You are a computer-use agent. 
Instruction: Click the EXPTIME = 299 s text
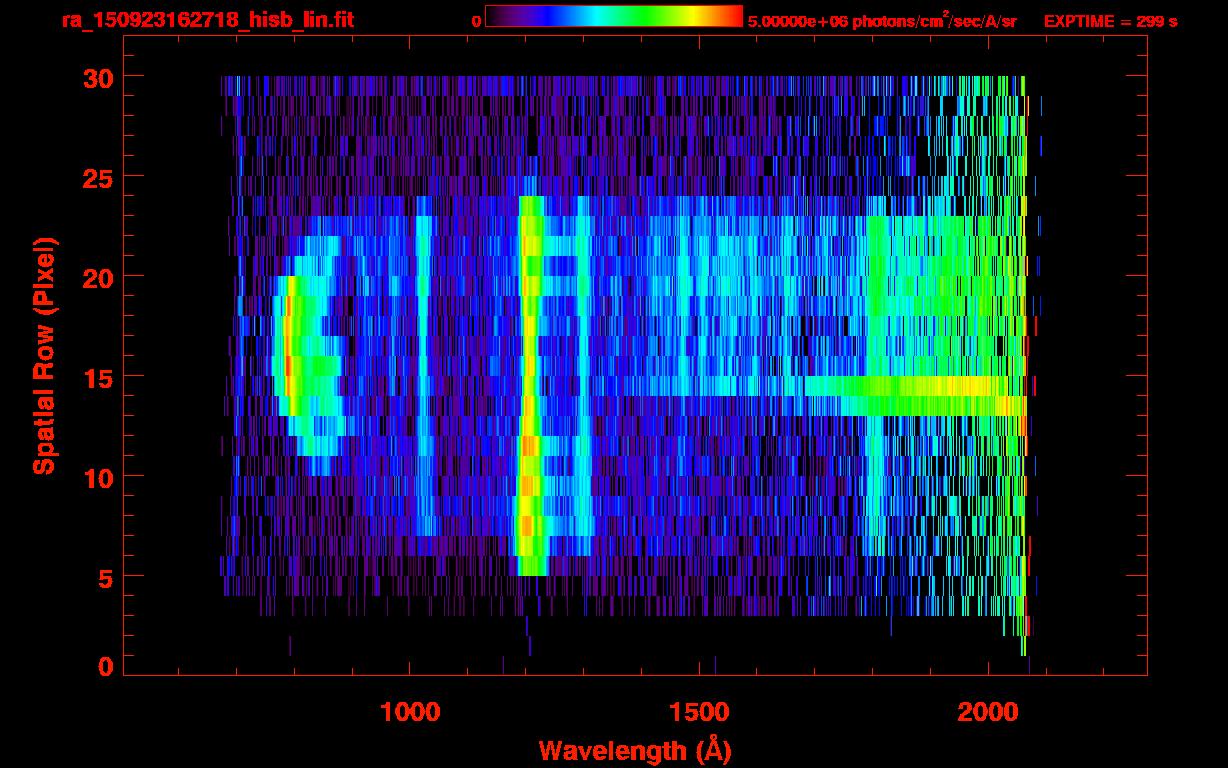coord(1110,21)
